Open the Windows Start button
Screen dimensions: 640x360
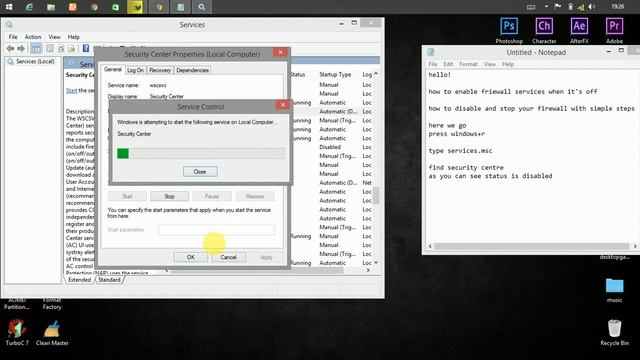[9, 7]
